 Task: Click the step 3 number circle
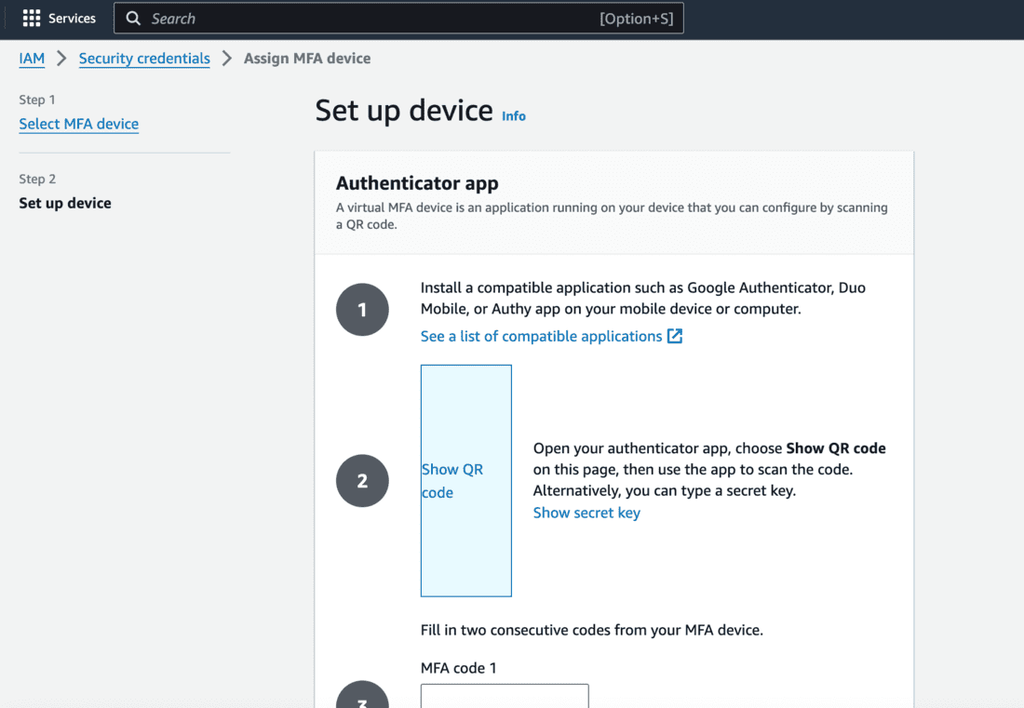coord(362,695)
